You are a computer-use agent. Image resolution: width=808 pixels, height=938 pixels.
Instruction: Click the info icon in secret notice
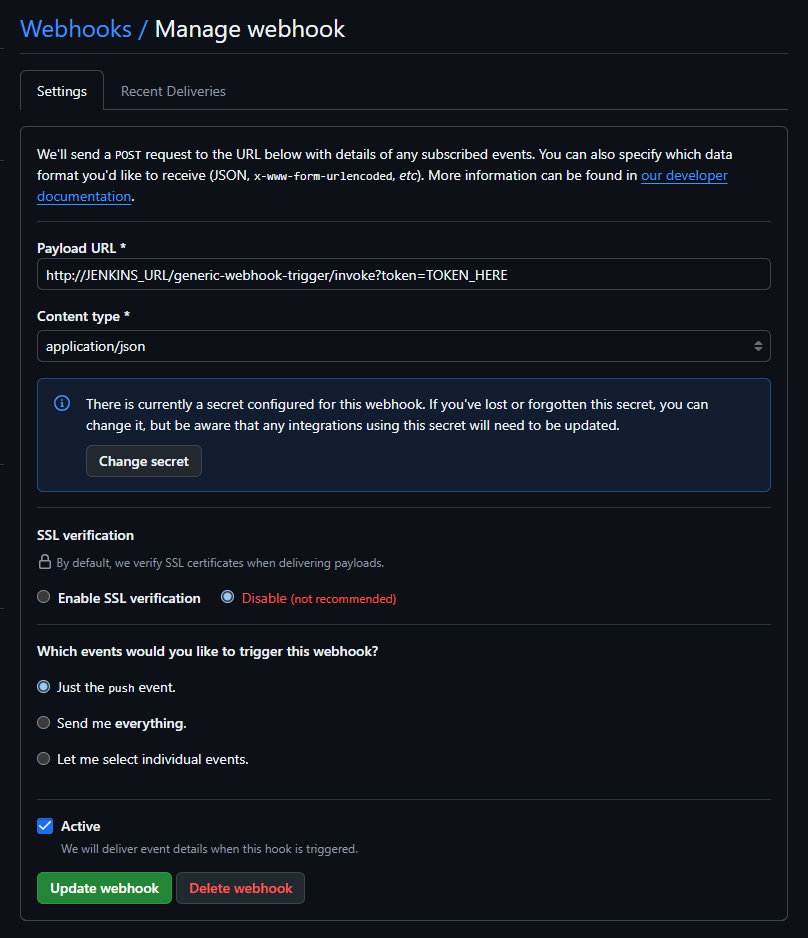[x=62, y=403]
